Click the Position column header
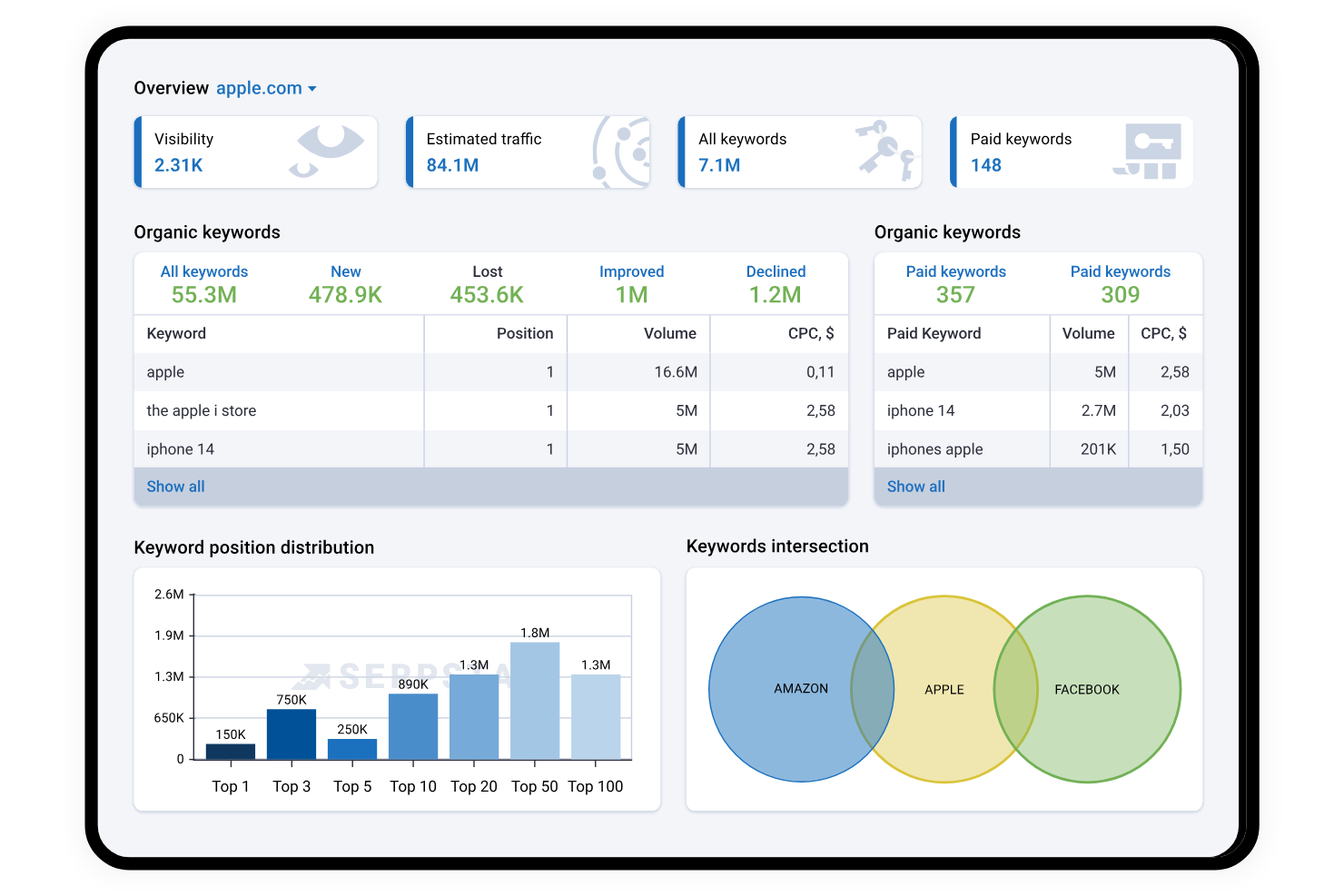1344x896 pixels. [525, 333]
